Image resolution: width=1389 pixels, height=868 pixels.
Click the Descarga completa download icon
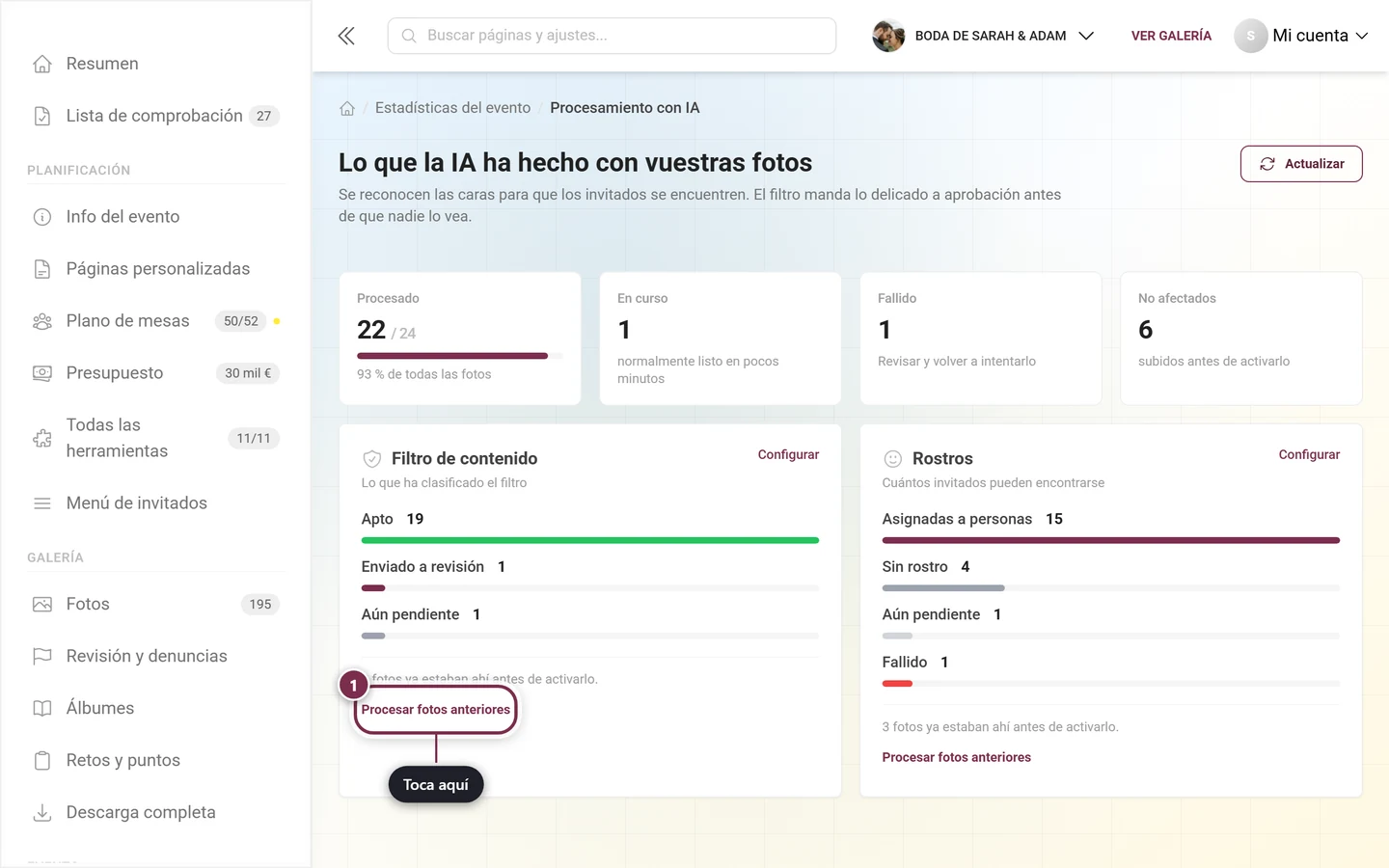click(42, 813)
